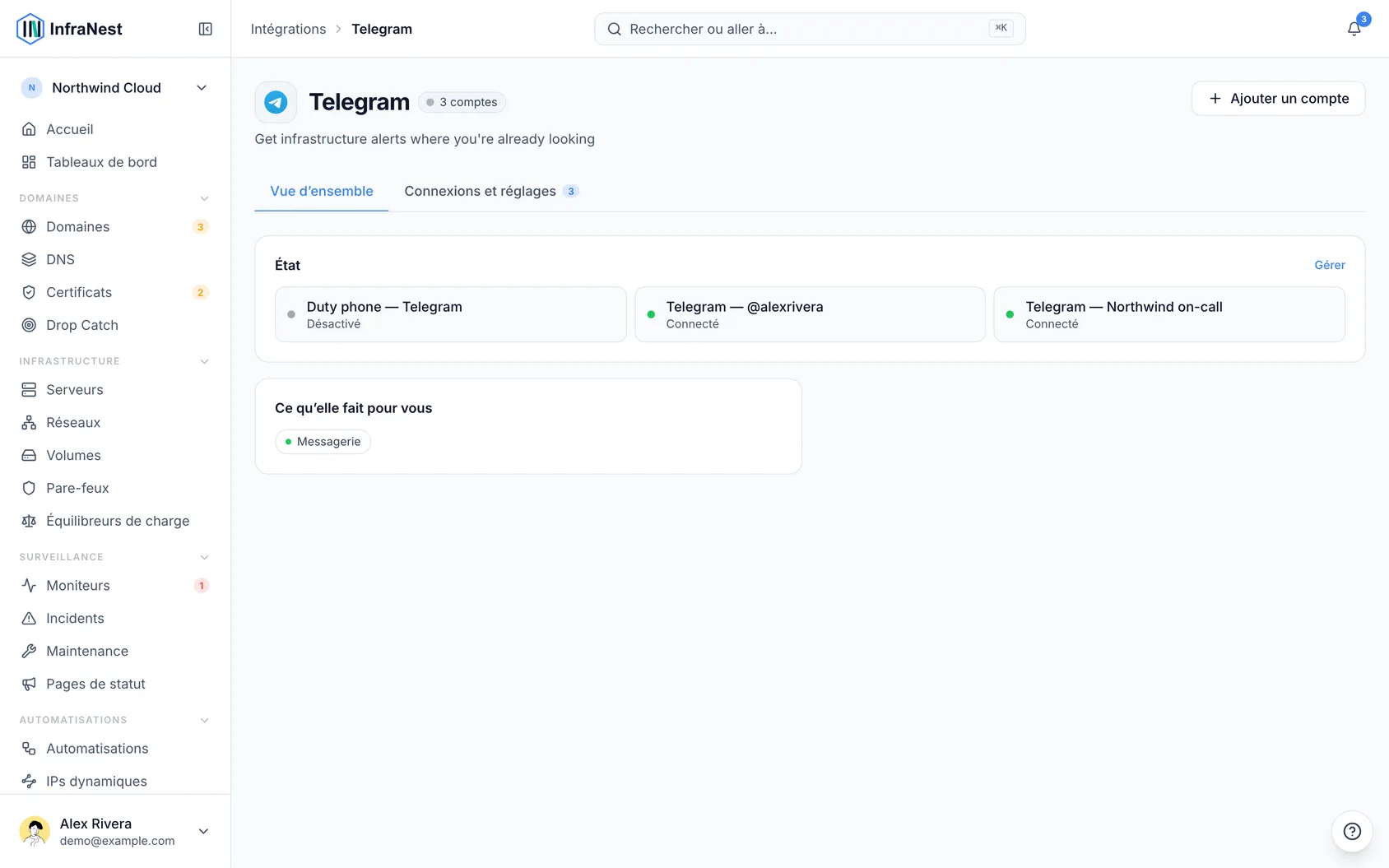Click the Gérer link

(x=1330, y=265)
